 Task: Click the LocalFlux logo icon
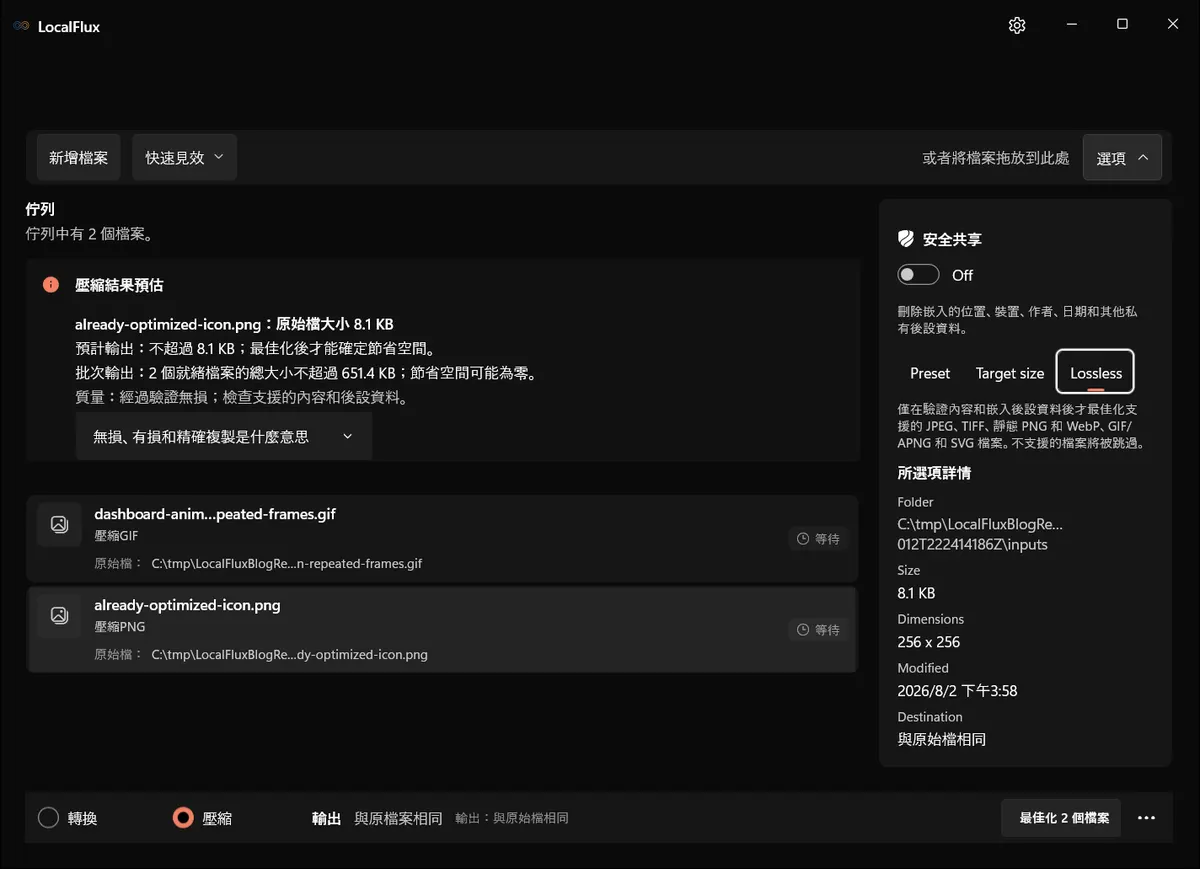21,26
